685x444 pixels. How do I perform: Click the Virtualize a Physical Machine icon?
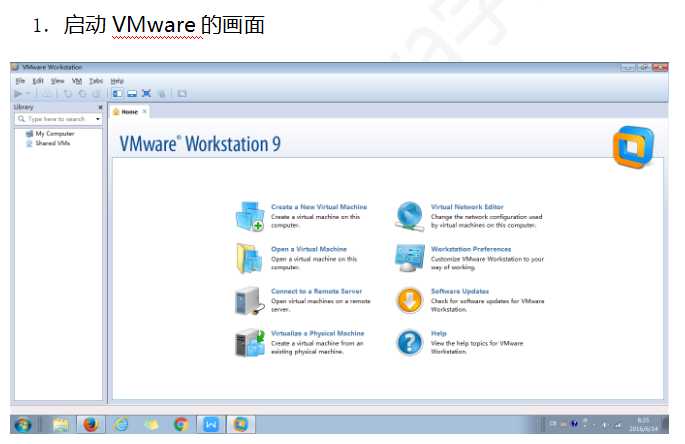coord(250,343)
